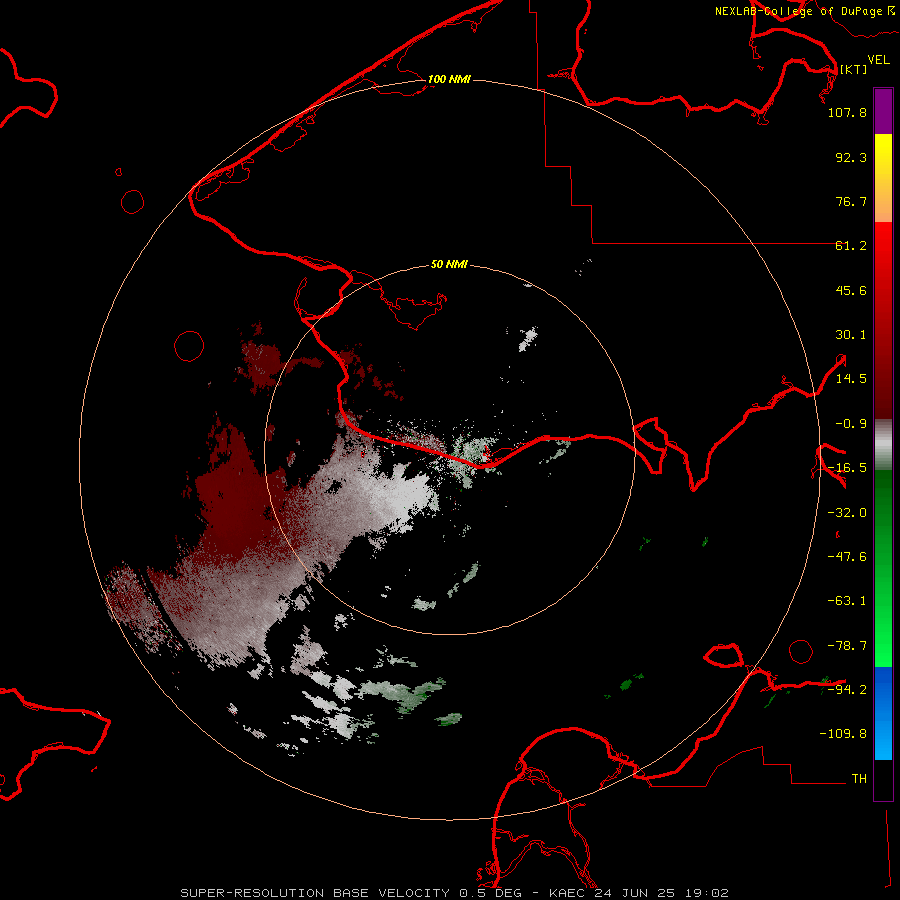Click the [KT] units label

[x=854, y=69]
